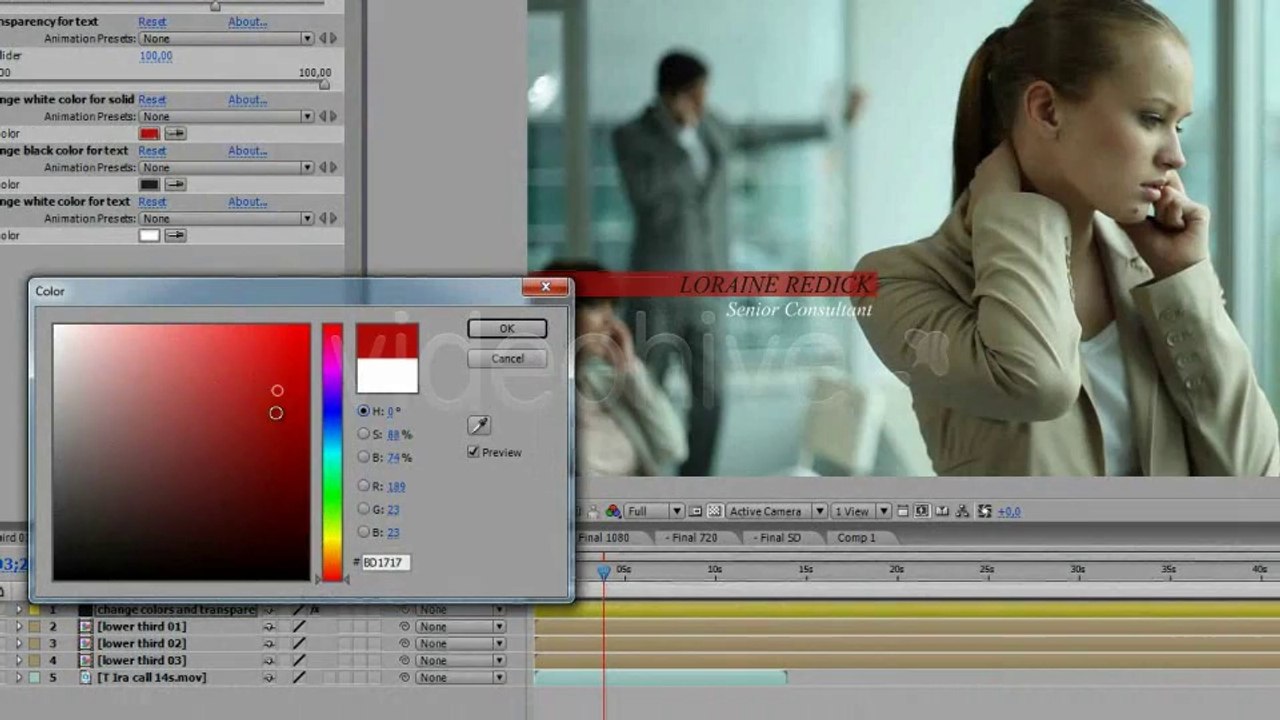Click the show channel RGB icon
1280x720 pixels.
coord(613,511)
